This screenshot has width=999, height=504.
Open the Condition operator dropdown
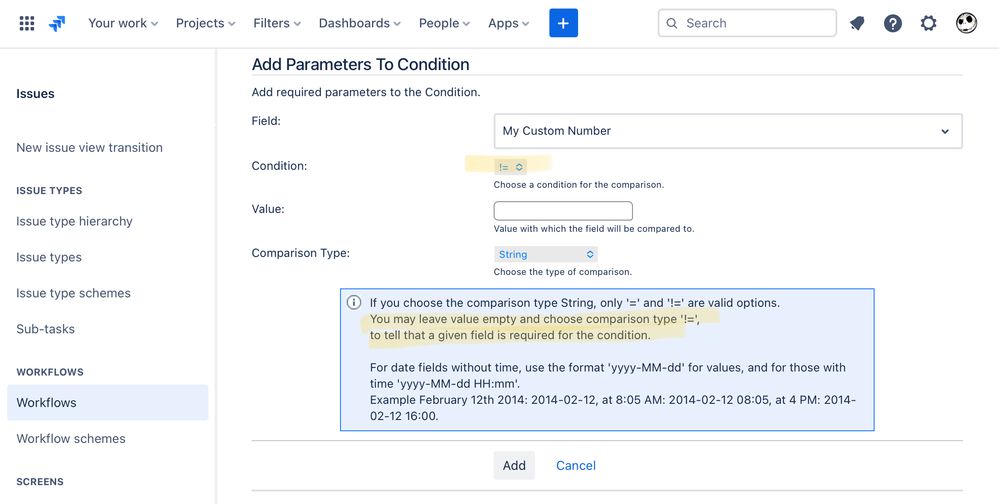(510, 167)
